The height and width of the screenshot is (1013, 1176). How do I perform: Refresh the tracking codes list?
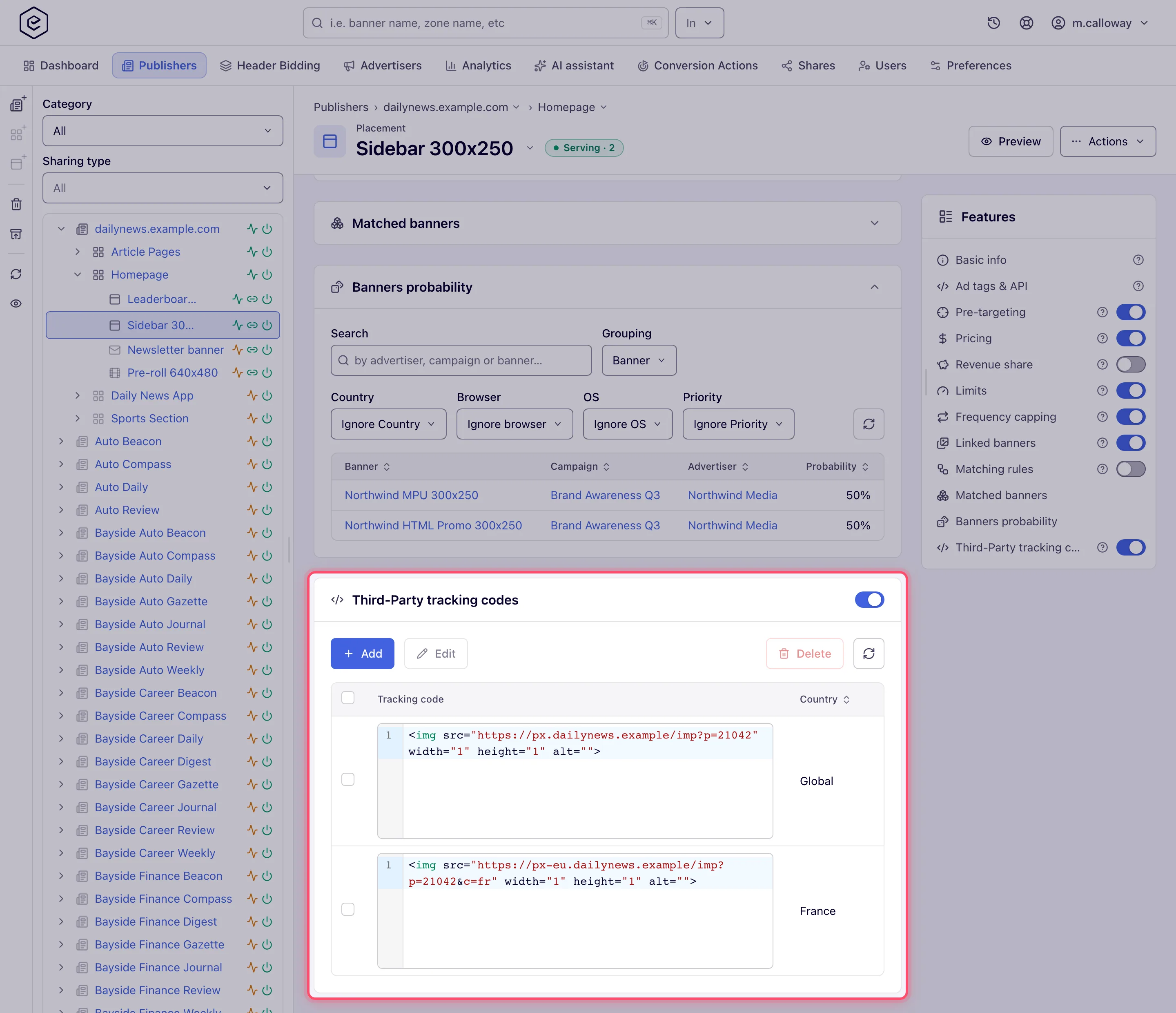(x=869, y=654)
